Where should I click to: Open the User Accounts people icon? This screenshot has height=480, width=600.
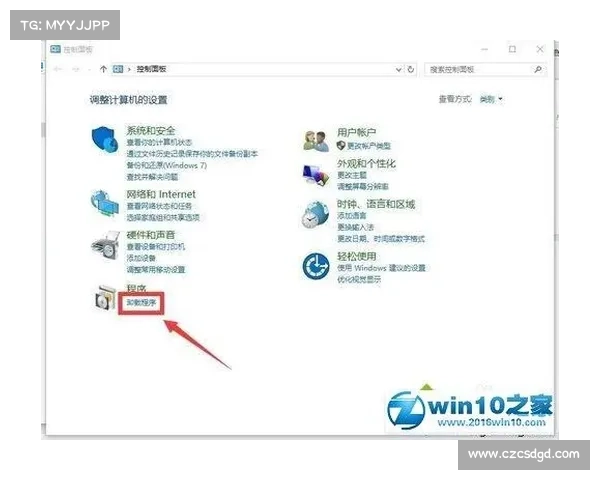pyautogui.click(x=316, y=141)
